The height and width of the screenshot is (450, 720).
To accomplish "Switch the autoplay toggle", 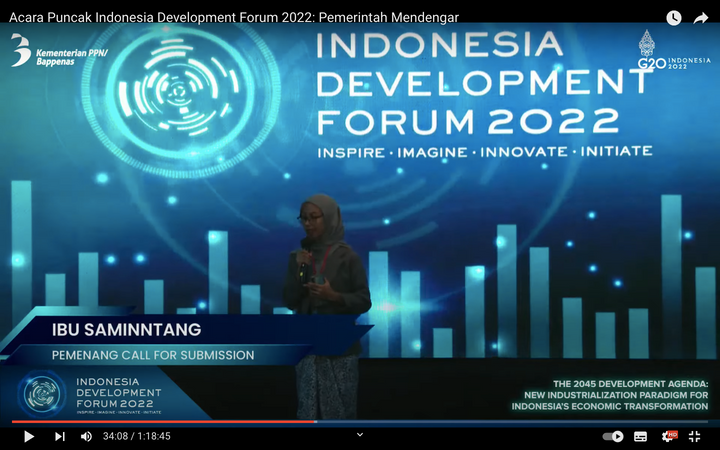I will 613,436.
